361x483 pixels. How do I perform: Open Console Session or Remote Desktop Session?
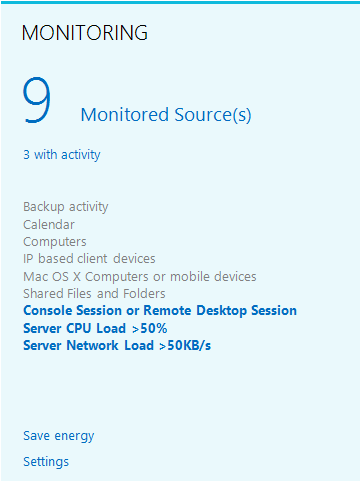pos(160,311)
